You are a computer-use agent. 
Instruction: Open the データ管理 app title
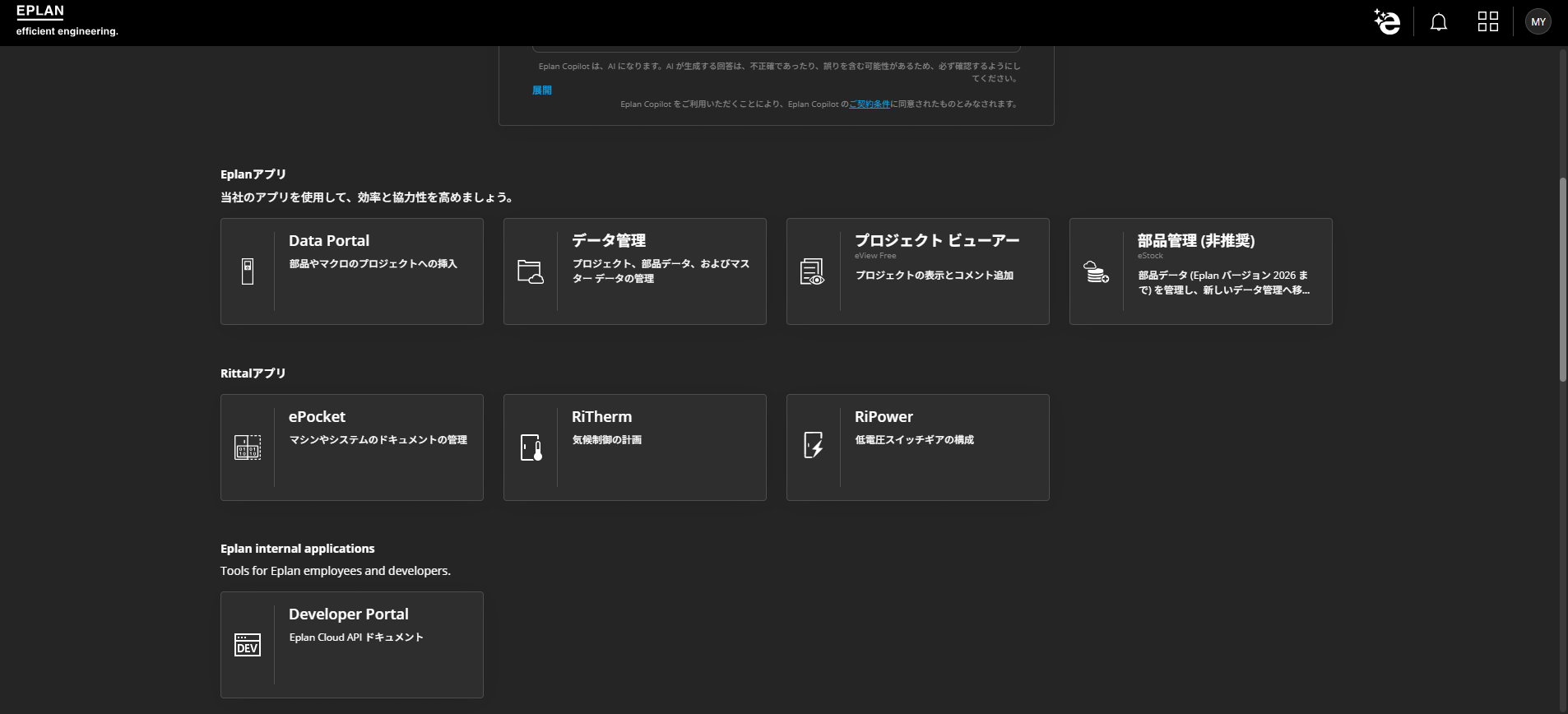[609, 240]
